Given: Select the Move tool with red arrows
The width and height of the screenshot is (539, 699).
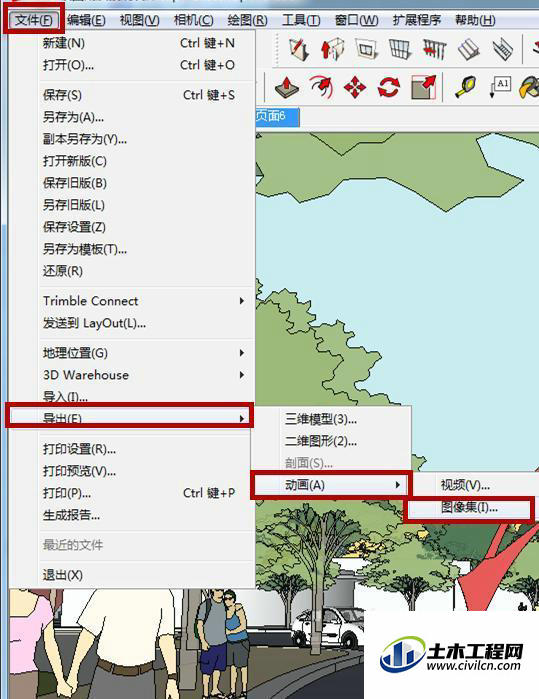Looking at the screenshot, I should [x=355, y=87].
